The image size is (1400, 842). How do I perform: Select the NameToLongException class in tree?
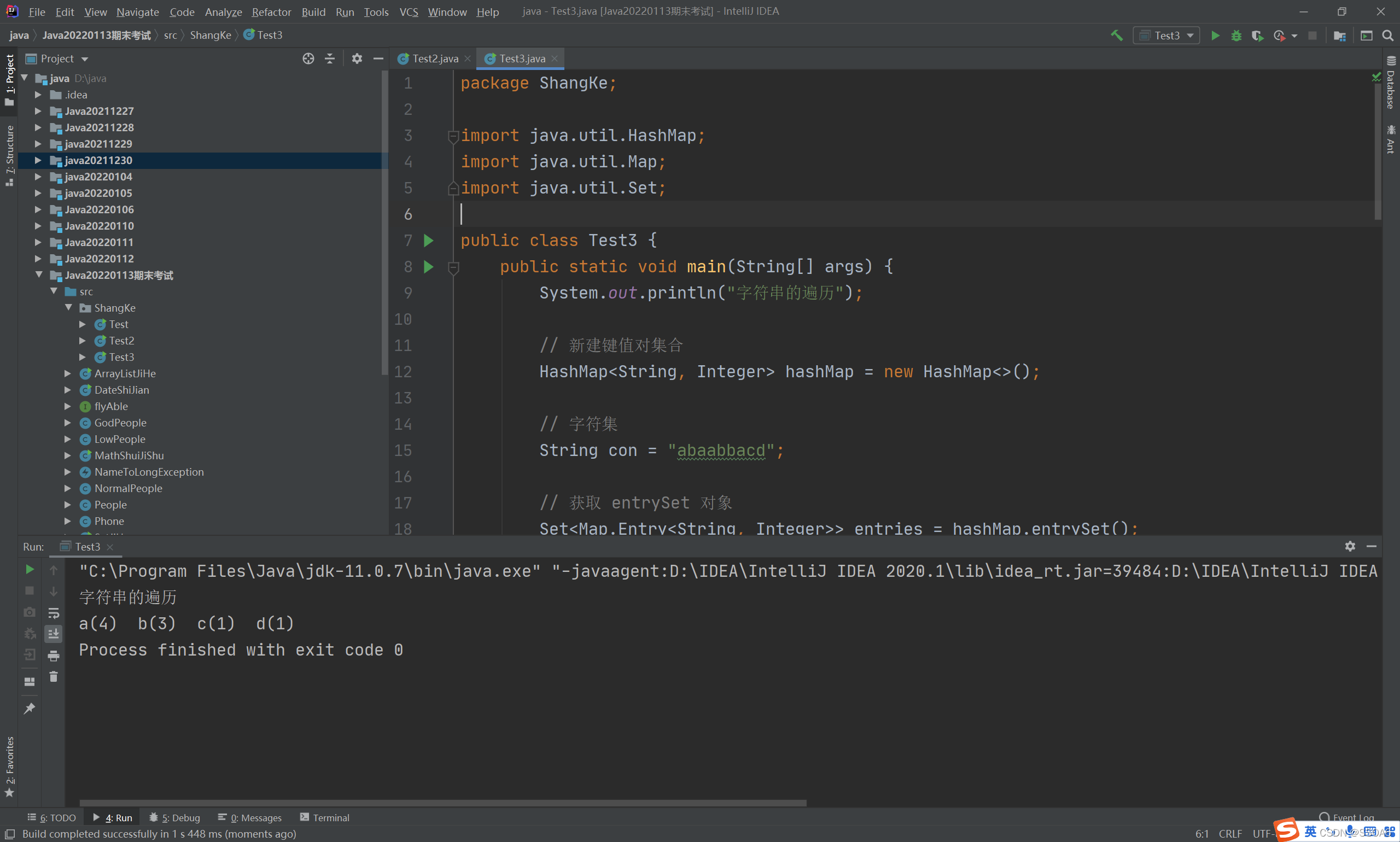[149, 472]
